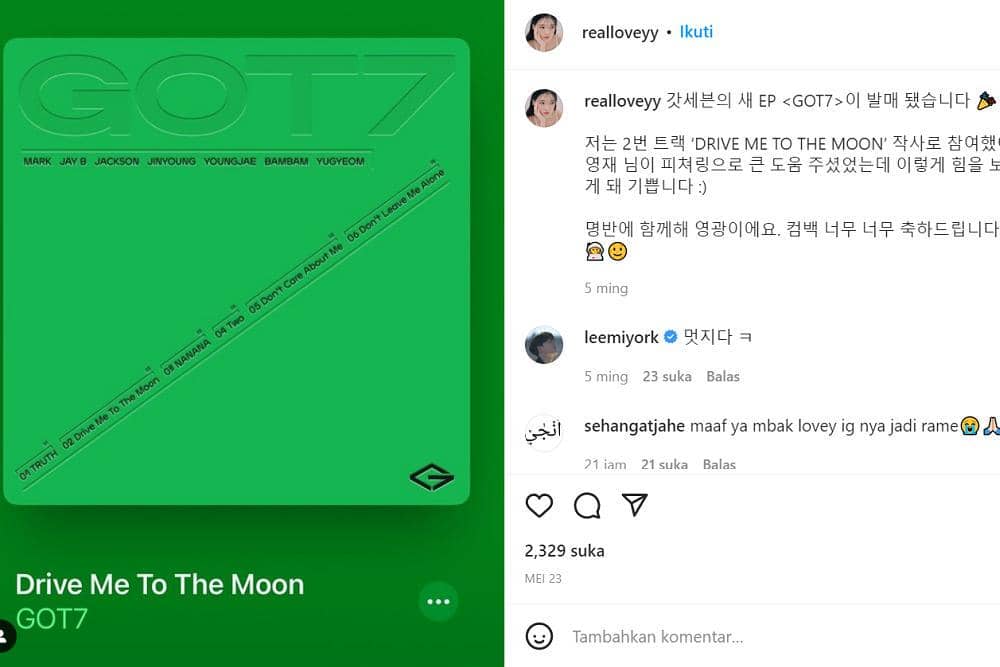Show the 23 suka on leemiyork's comment
The width and height of the screenshot is (1000, 667).
pyautogui.click(x=664, y=377)
